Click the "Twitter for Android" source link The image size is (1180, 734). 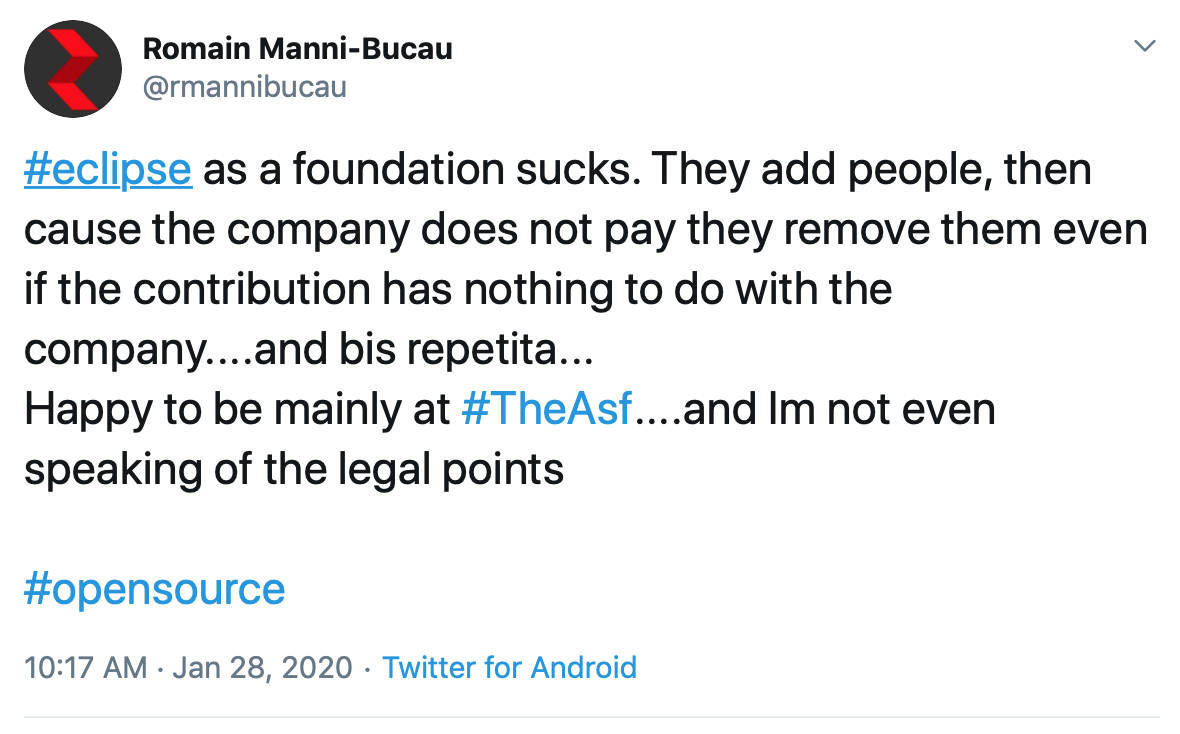click(x=509, y=667)
